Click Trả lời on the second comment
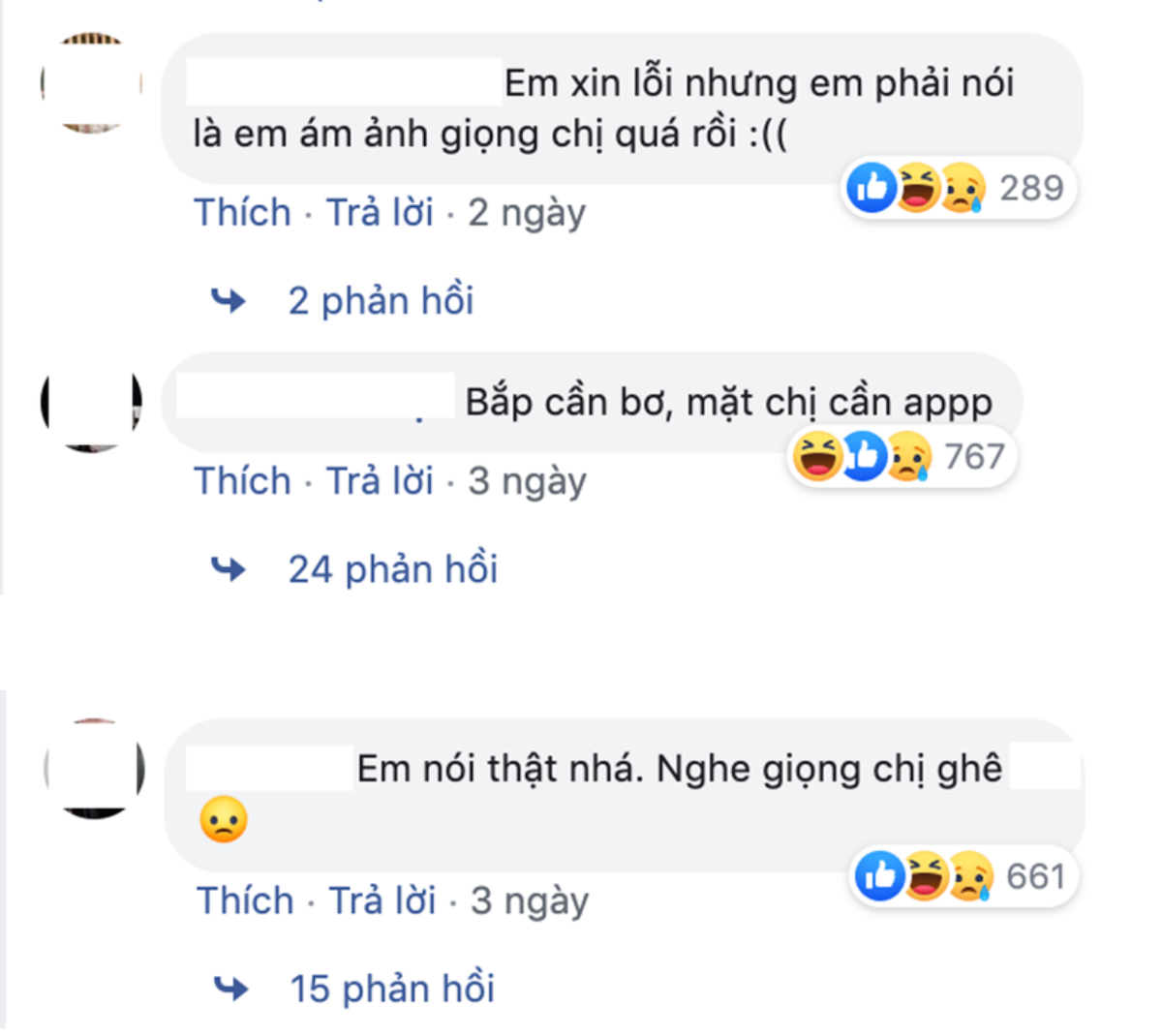The height and width of the screenshot is (1036, 1162). tap(379, 480)
